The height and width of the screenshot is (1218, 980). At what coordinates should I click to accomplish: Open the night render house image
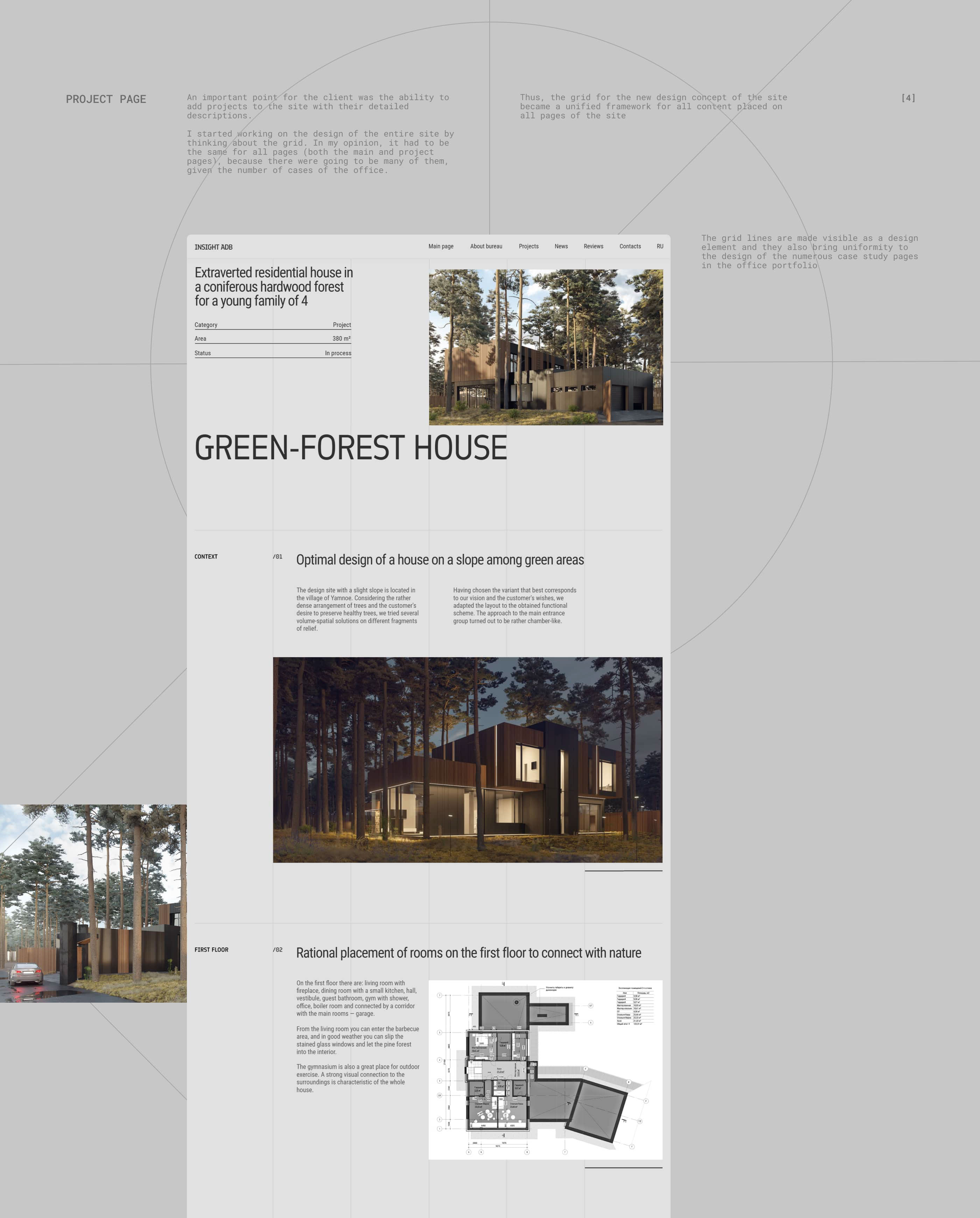(x=467, y=759)
